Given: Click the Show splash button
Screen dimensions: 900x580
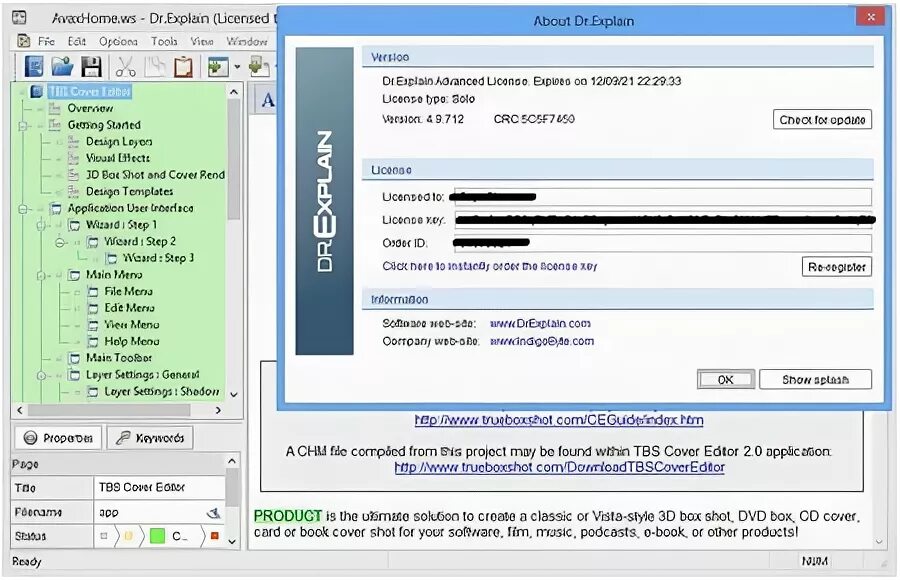Looking at the screenshot, I should point(815,380).
